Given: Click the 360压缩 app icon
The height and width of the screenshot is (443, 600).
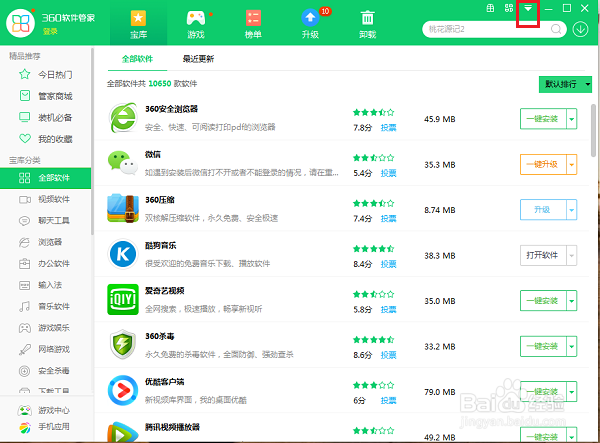Looking at the screenshot, I should pyautogui.click(x=122, y=208).
